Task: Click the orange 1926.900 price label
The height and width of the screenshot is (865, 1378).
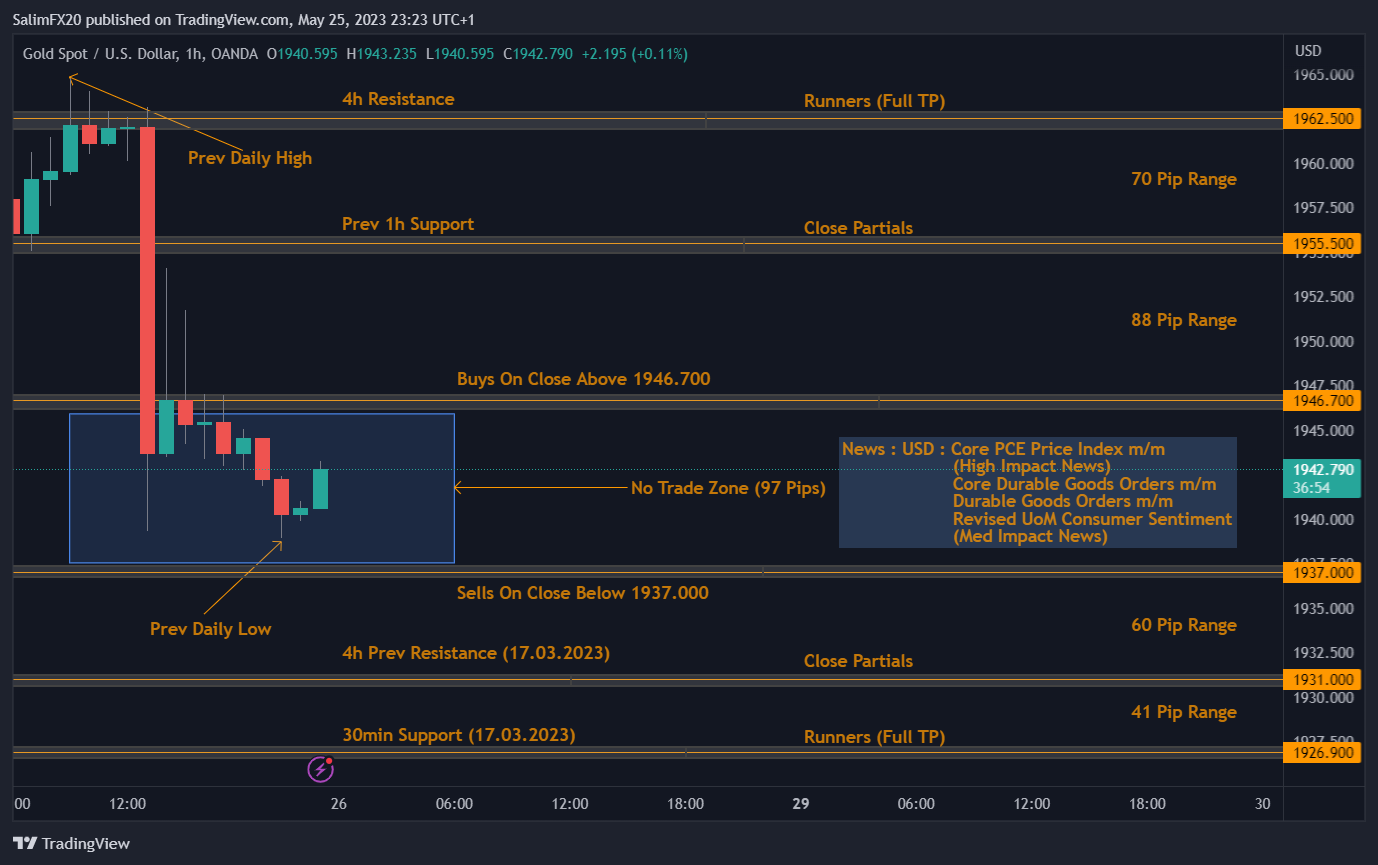Action: click(x=1322, y=752)
